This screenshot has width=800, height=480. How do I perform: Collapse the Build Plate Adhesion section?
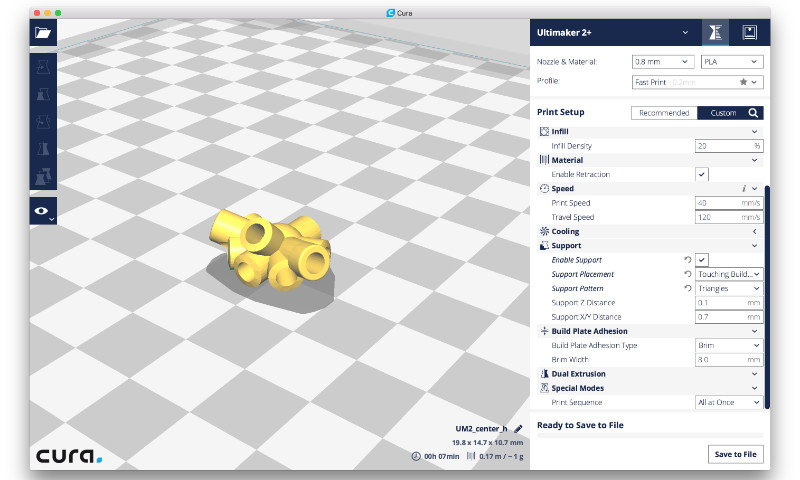tap(755, 331)
